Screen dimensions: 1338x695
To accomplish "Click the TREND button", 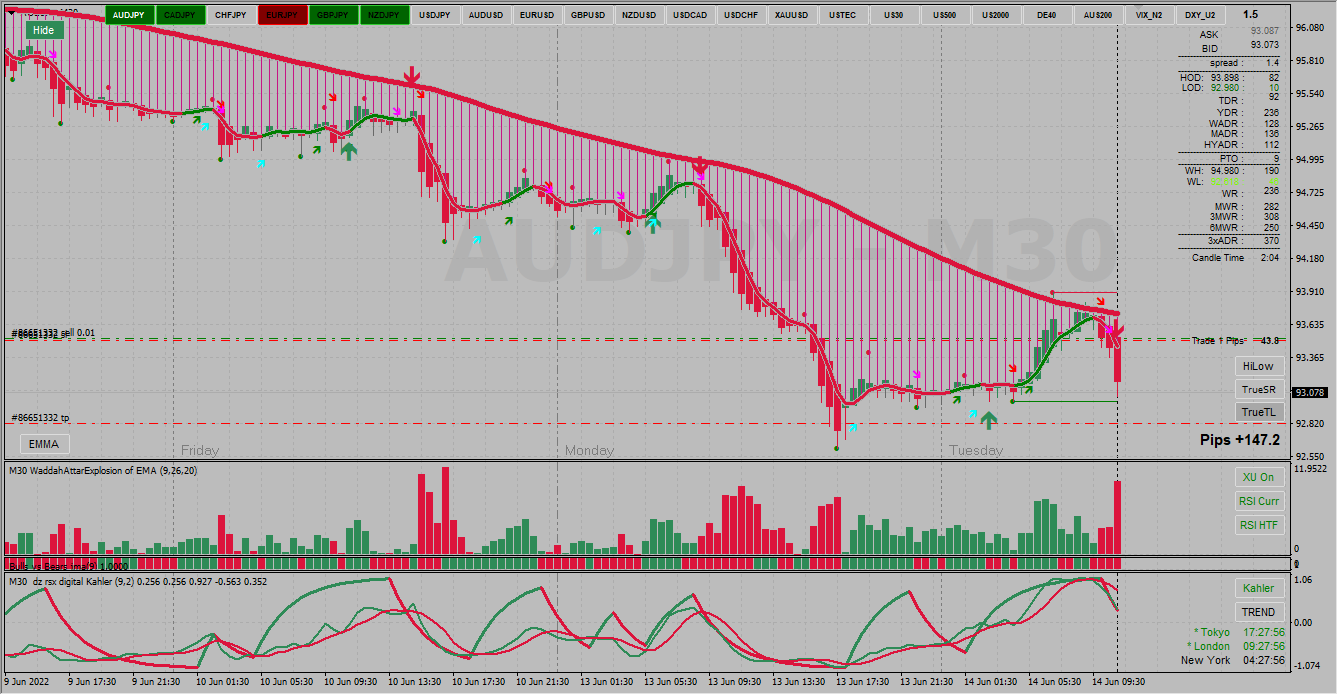I will [x=1258, y=612].
